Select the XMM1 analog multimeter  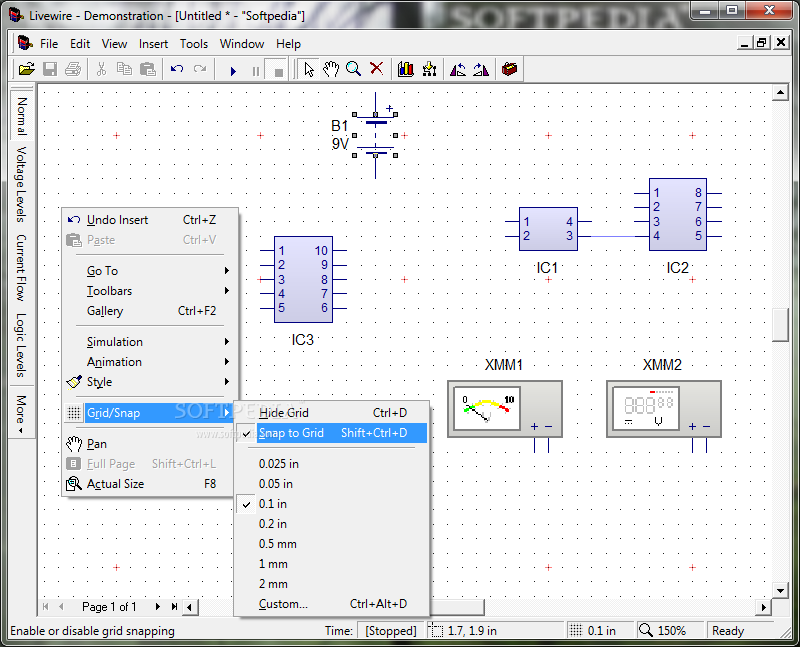(x=505, y=409)
